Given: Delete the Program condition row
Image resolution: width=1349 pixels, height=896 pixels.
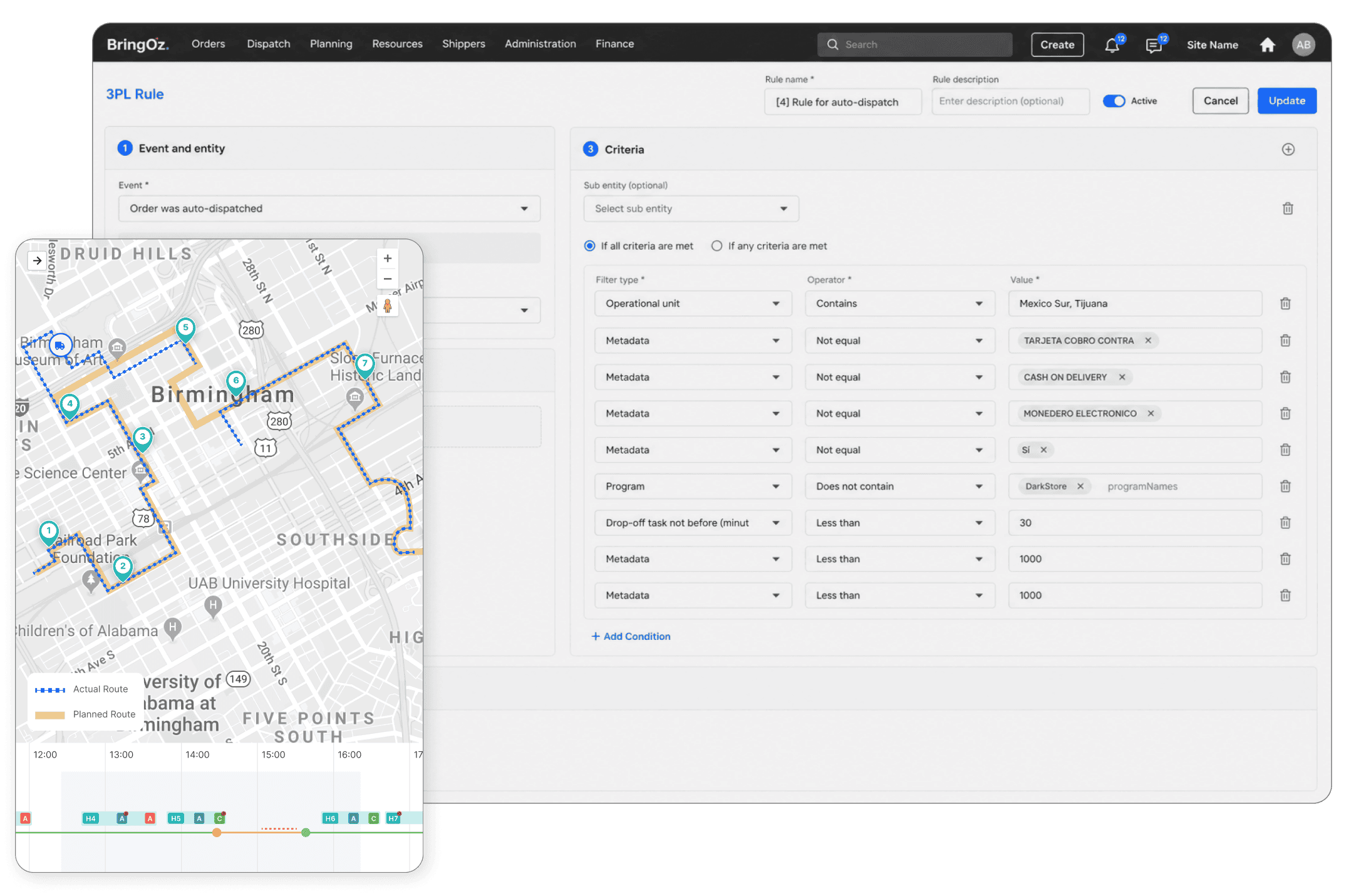Looking at the screenshot, I should (x=1285, y=487).
